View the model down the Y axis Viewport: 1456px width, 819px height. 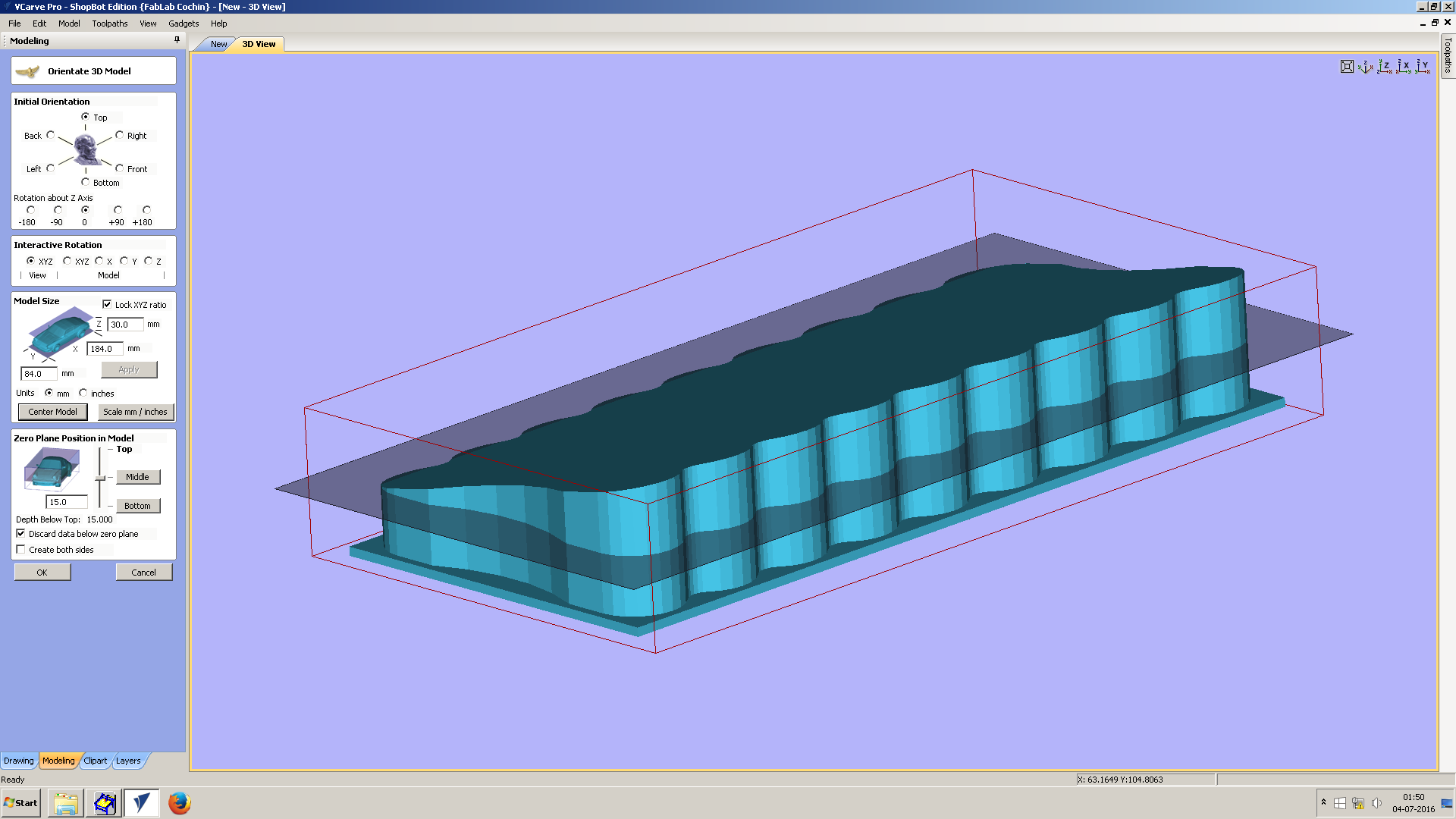pyautogui.click(x=1423, y=67)
